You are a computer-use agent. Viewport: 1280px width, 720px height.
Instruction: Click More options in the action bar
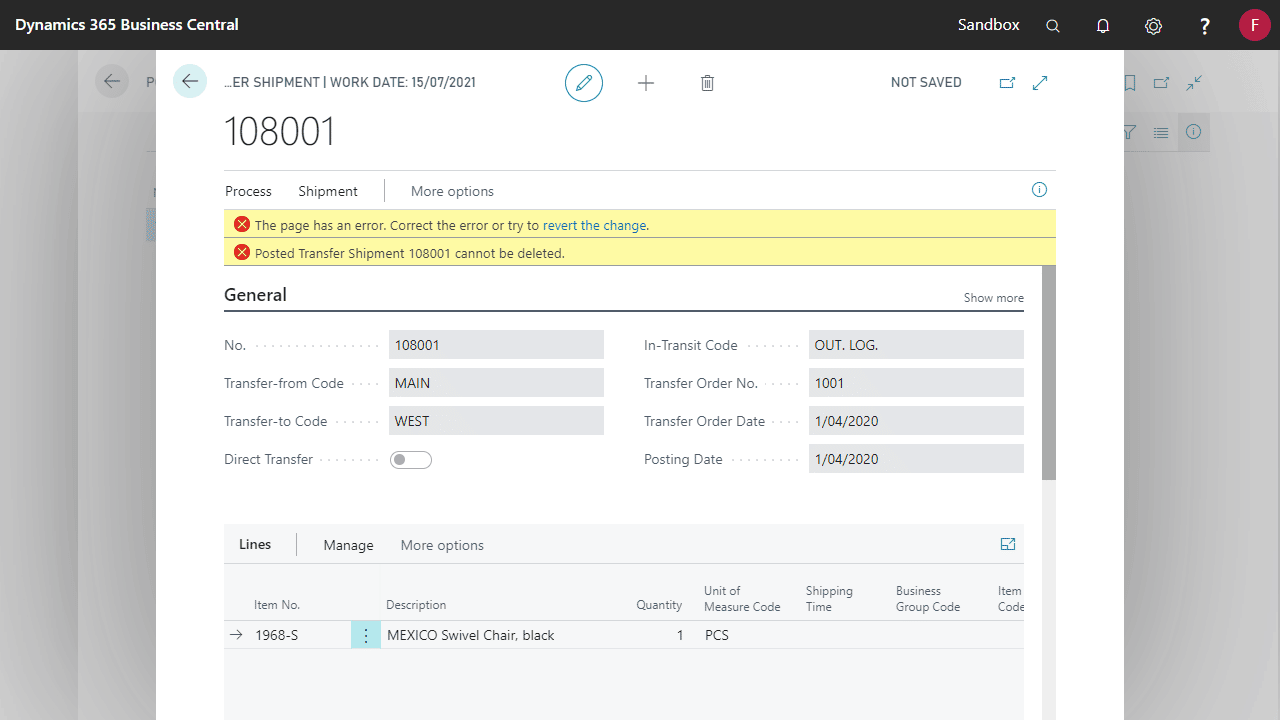coord(452,191)
